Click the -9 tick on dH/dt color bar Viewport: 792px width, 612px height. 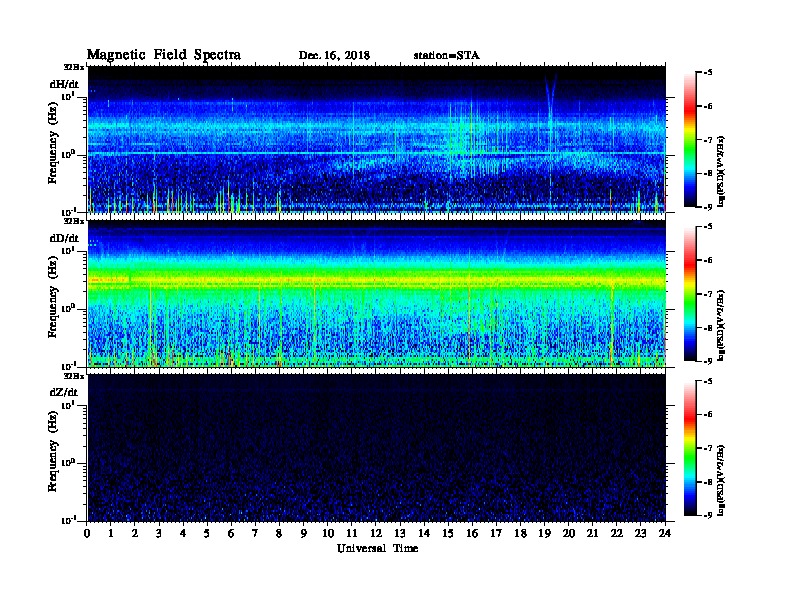[708, 207]
